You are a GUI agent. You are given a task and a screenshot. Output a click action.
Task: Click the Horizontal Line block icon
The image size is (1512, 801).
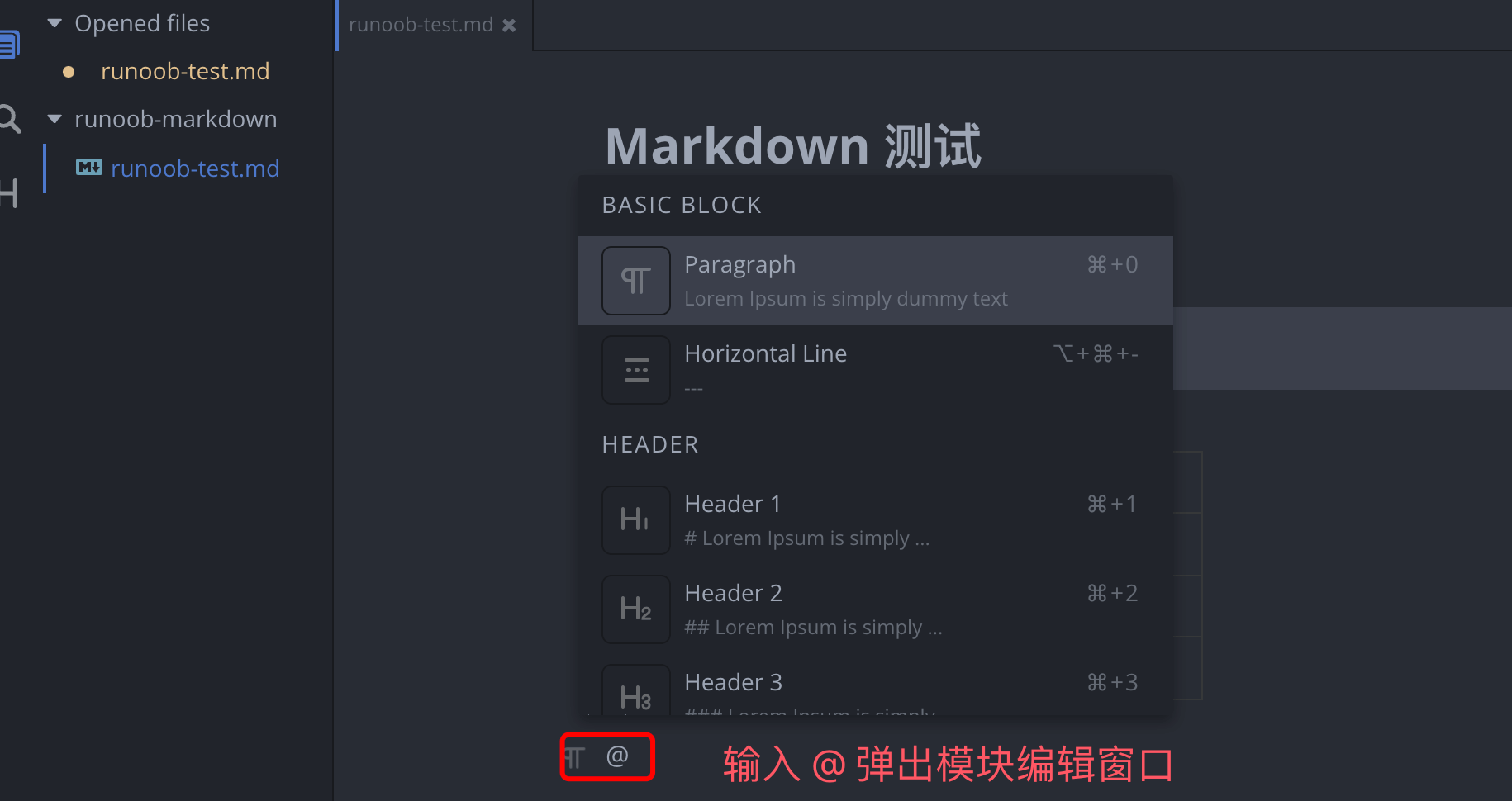(635, 370)
